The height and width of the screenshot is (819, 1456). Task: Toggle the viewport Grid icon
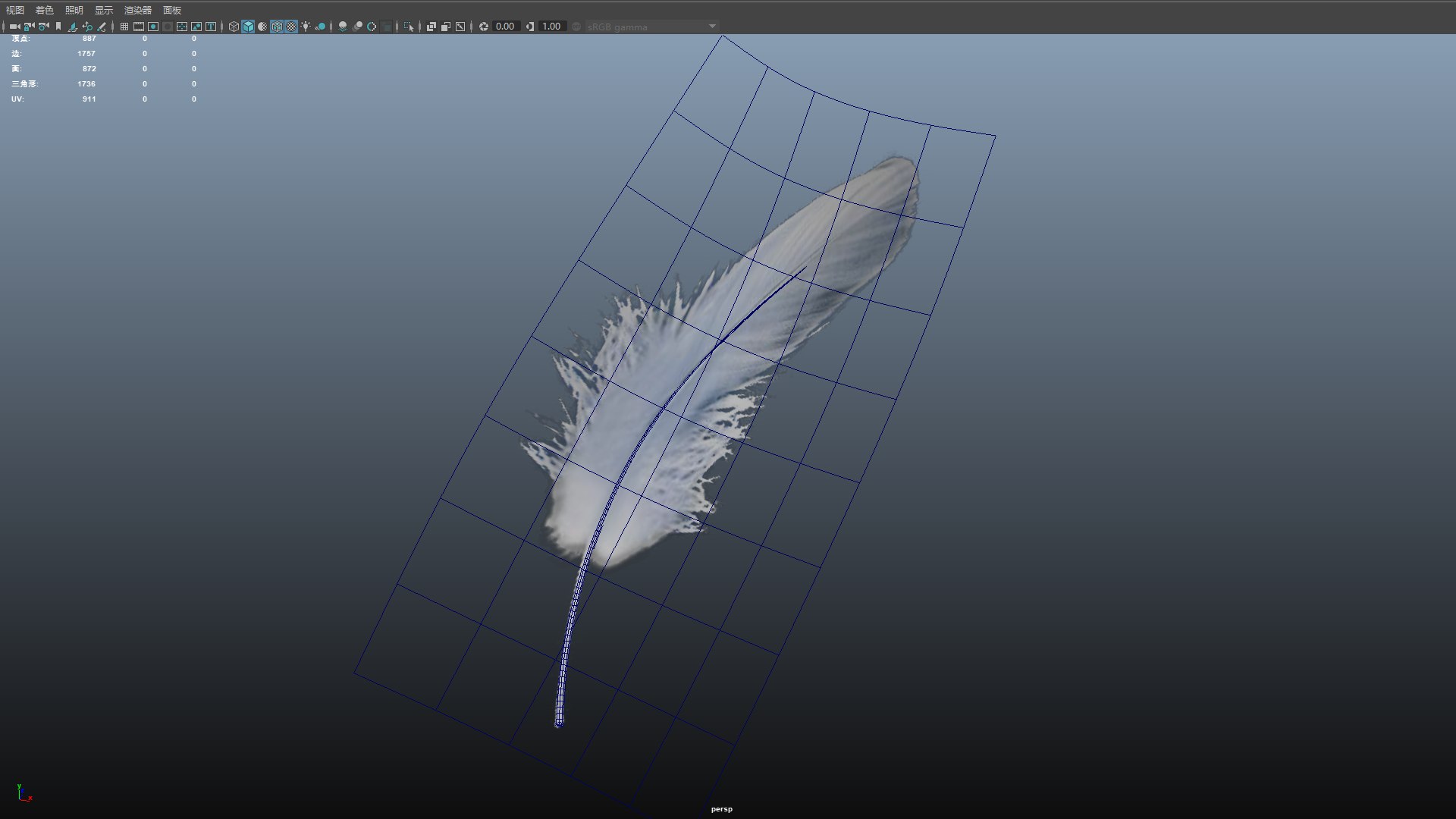[x=124, y=27]
